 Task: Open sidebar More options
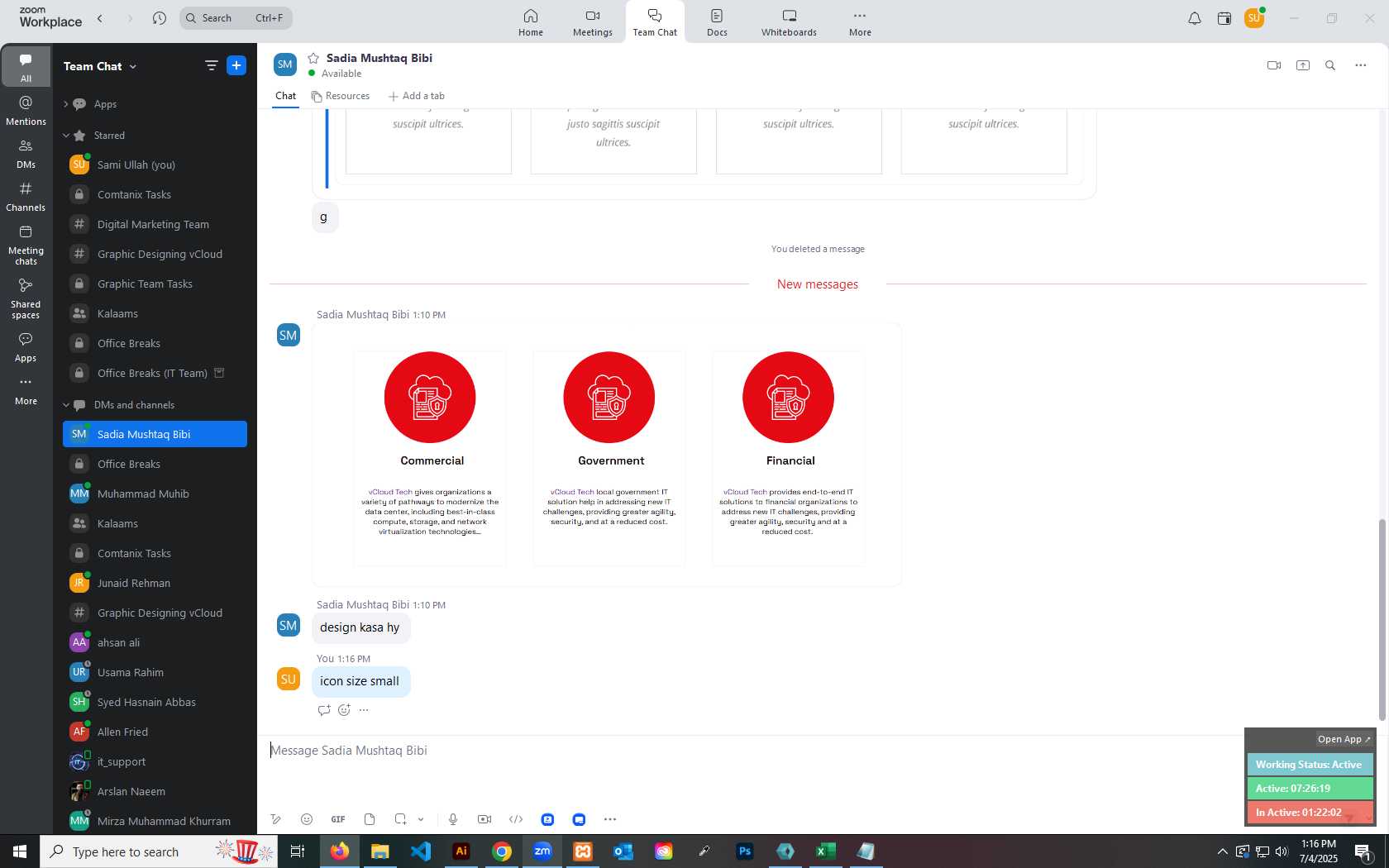26,390
